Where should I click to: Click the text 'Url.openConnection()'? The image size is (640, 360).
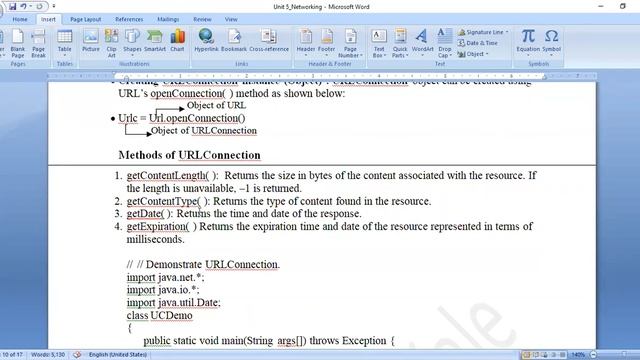[x=197, y=118]
